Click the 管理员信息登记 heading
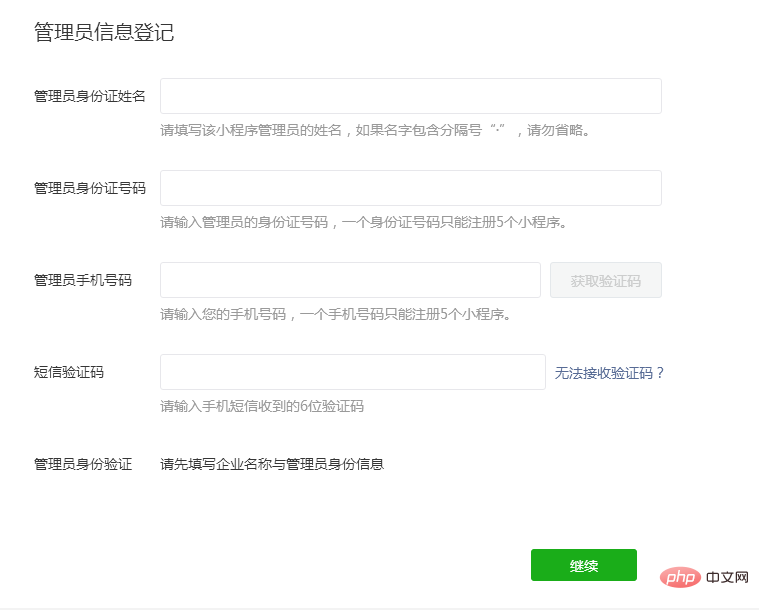Viewport: 759px width, 610px height. [104, 33]
